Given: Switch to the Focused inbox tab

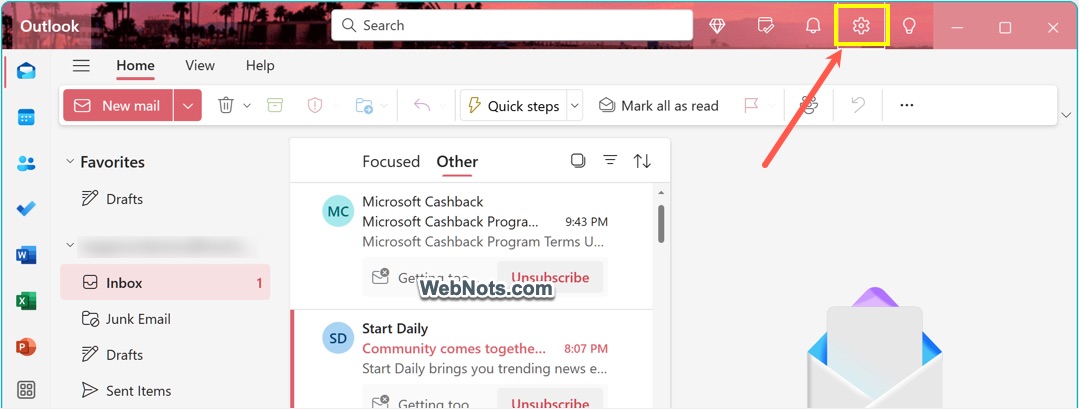Looking at the screenshot, I should coord(391,161).
